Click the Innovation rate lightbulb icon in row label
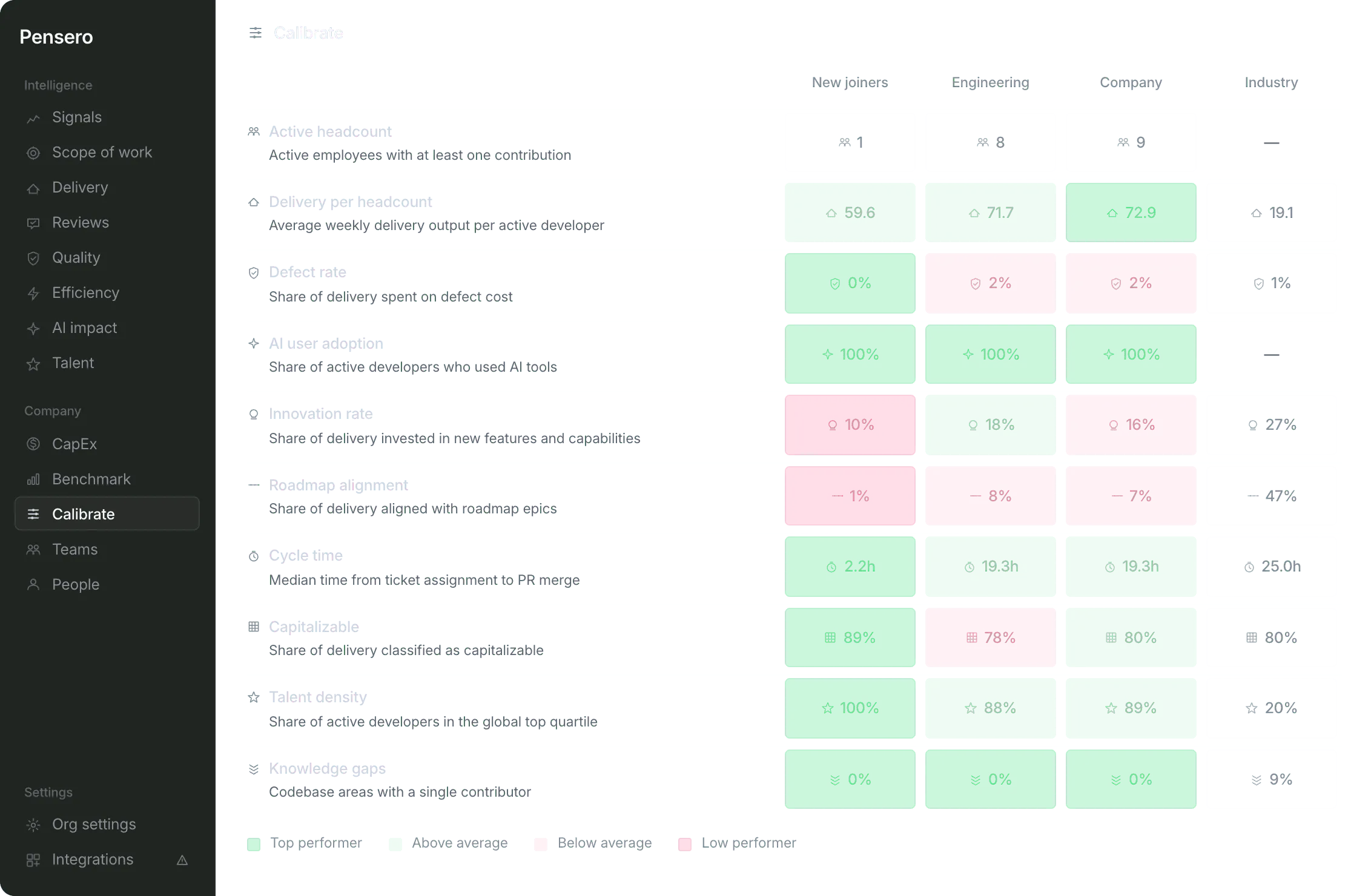This screenshot has height=896, width=1371. [x=254, y=414]
